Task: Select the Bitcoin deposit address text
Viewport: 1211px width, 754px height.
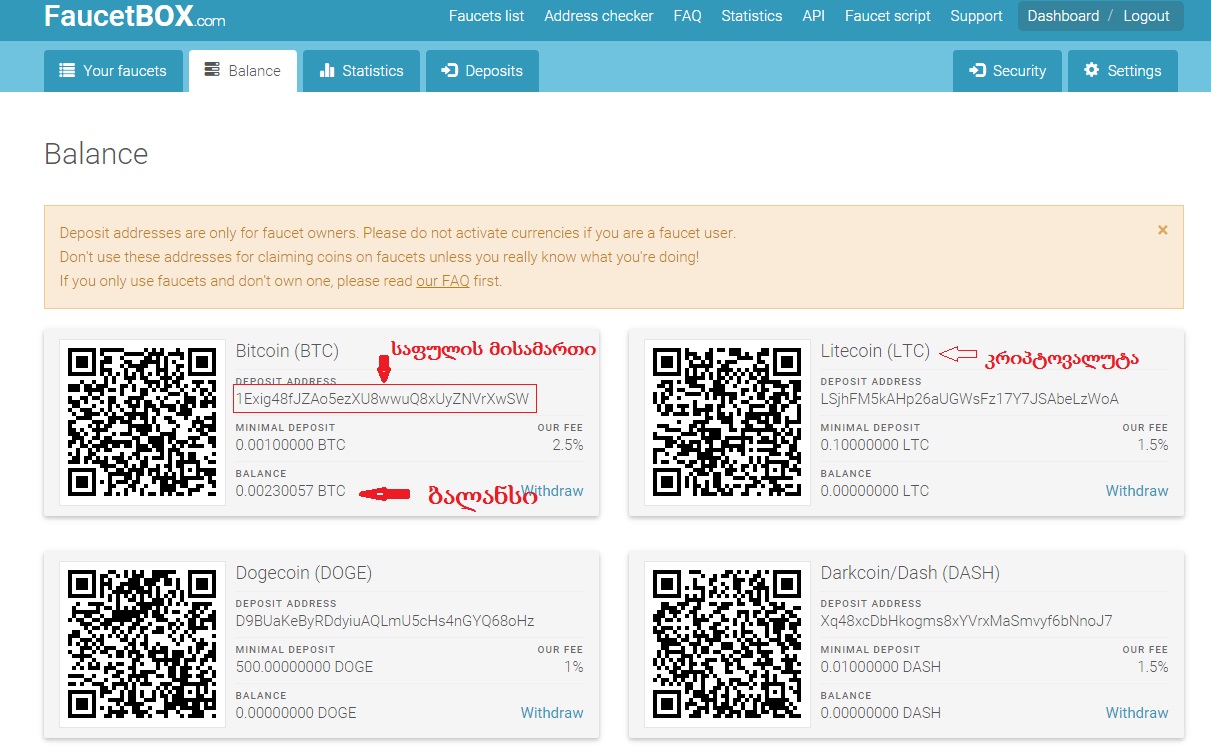Action: pos(382,399)
